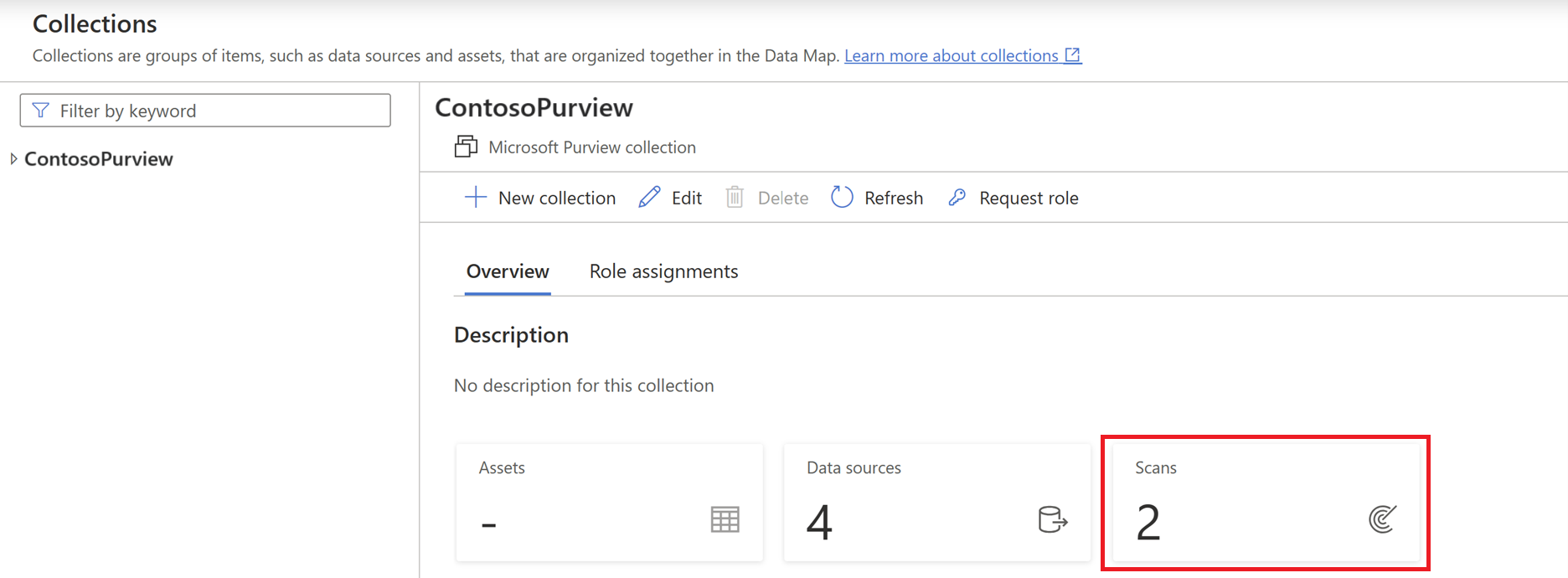Click the filter funnel icon
Screen dimensions: 1568x578
point(40,111)
